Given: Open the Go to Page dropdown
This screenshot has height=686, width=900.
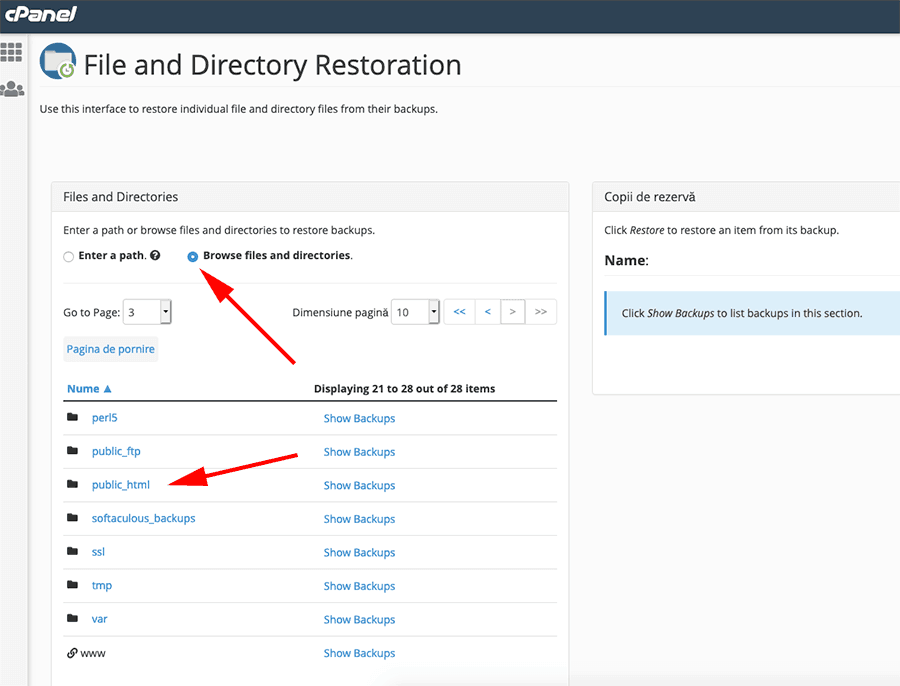Looking at the screenshot, I should click(x=147, y=311).
